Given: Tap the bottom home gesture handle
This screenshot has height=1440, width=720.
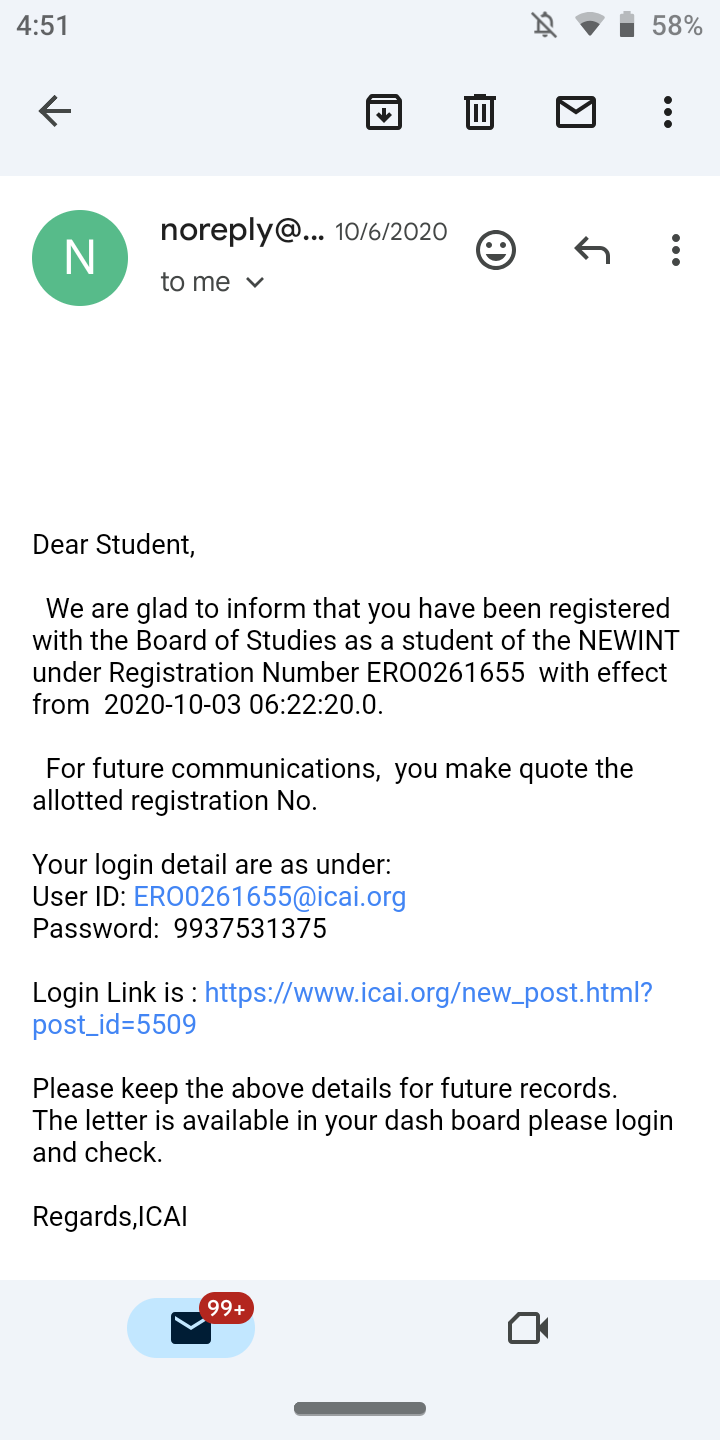Looking at the screenshot, I should click(x=360, y=1409).
